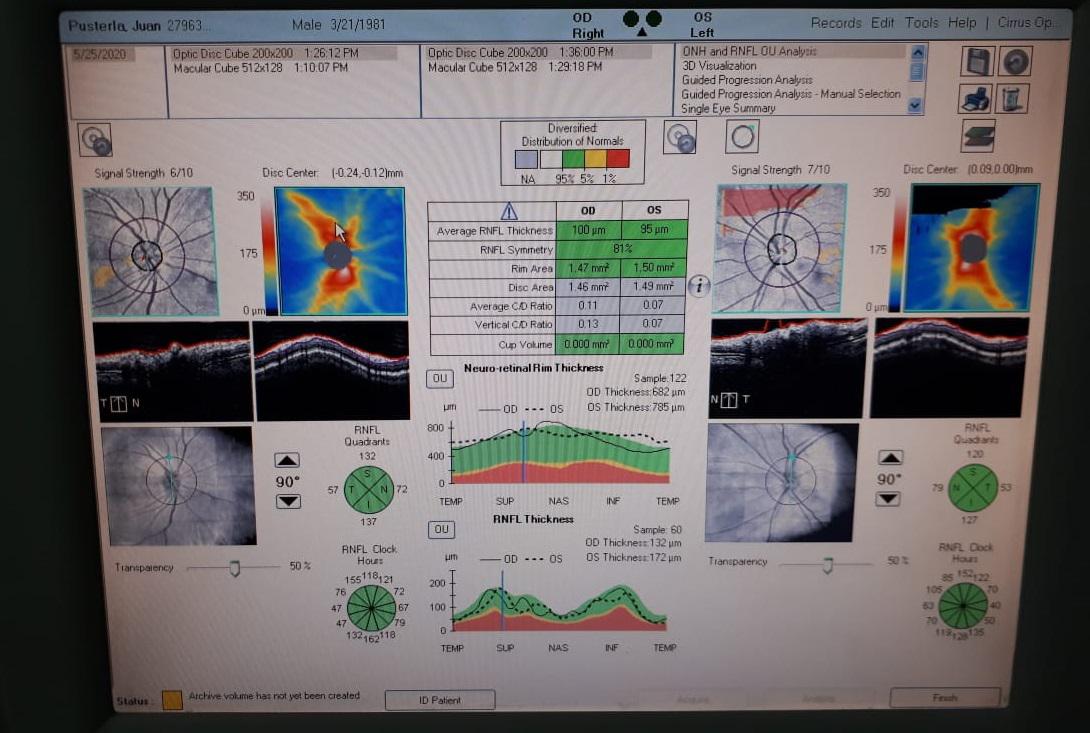Click the printer icon to print report
Image resolution: width=1090 pixels, height=733 pixels.
click(976, 98)
